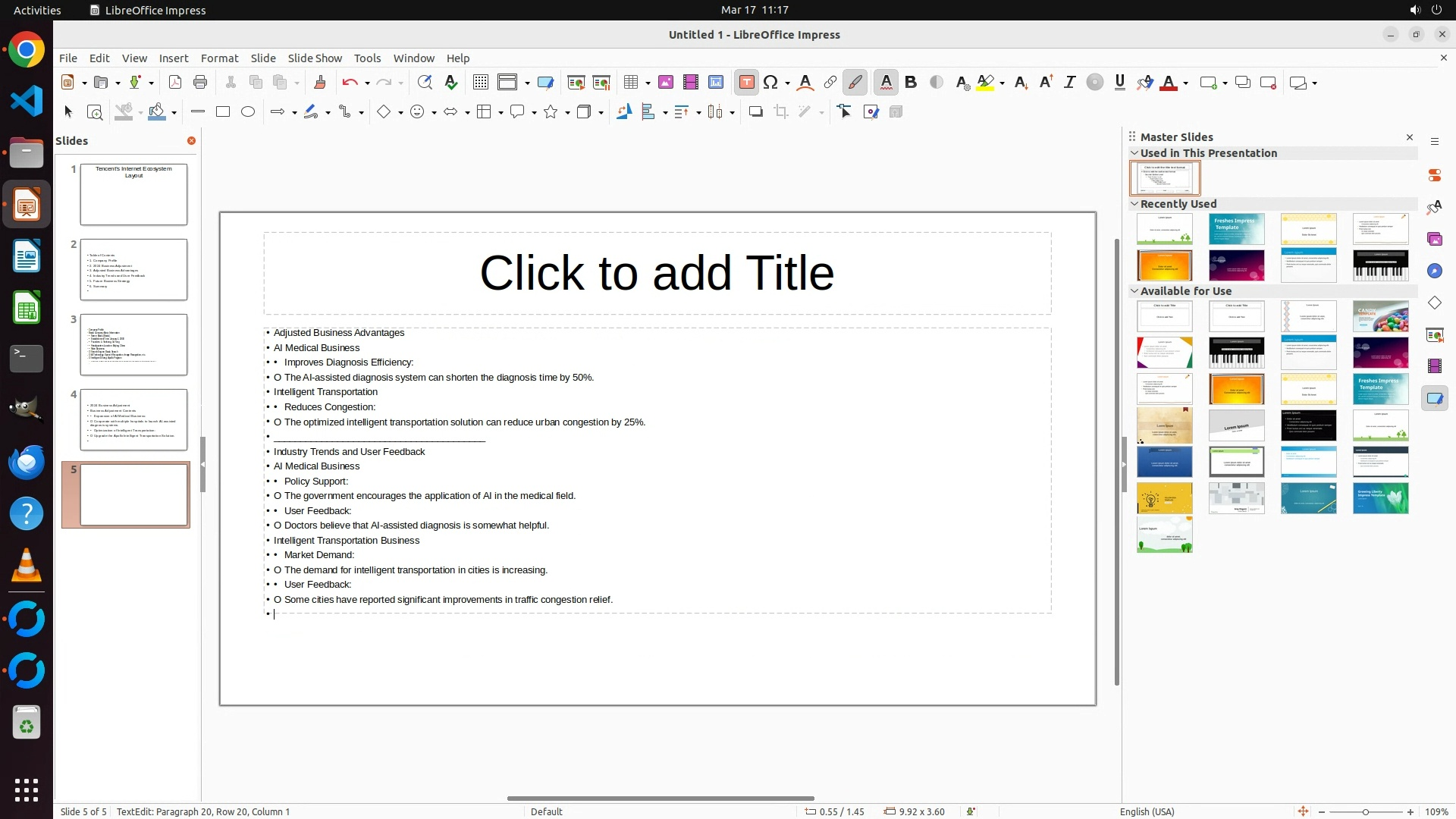This screenshot has width=1456, height=819.
Task: Toggle Bold text formatting
Action: [x=911, y=83]
